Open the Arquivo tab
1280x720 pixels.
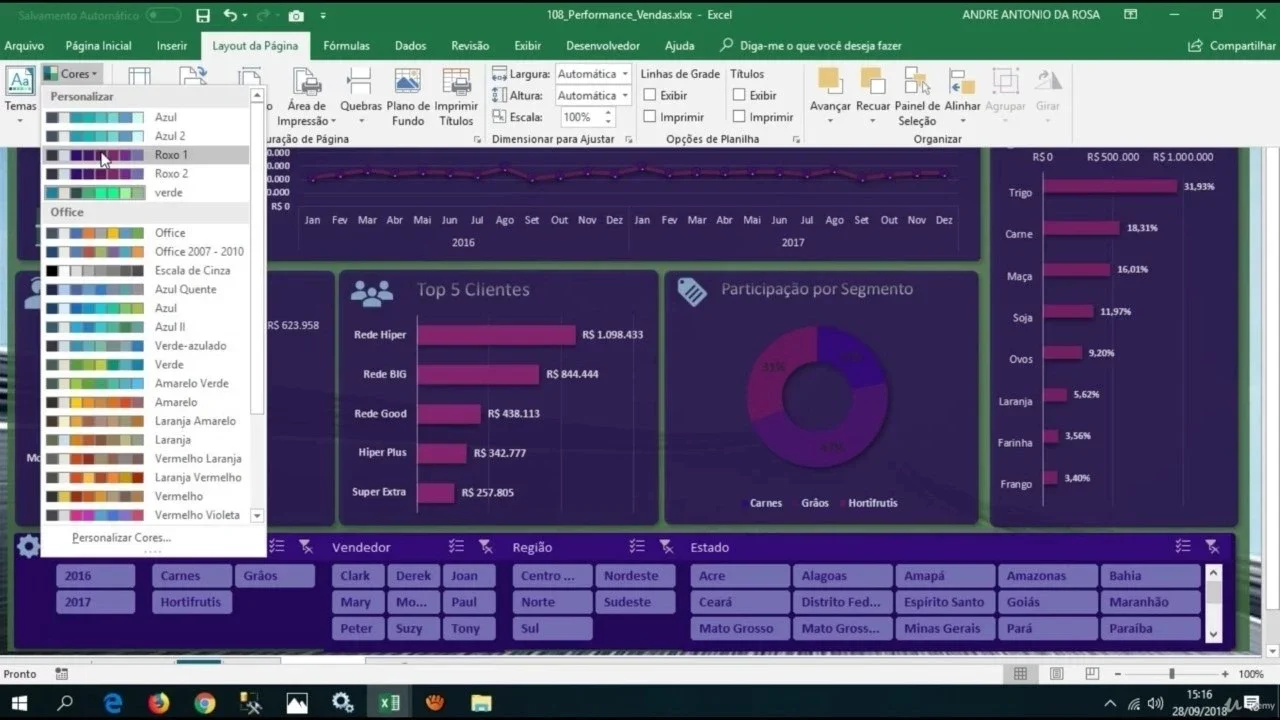[x=24, y=46]
